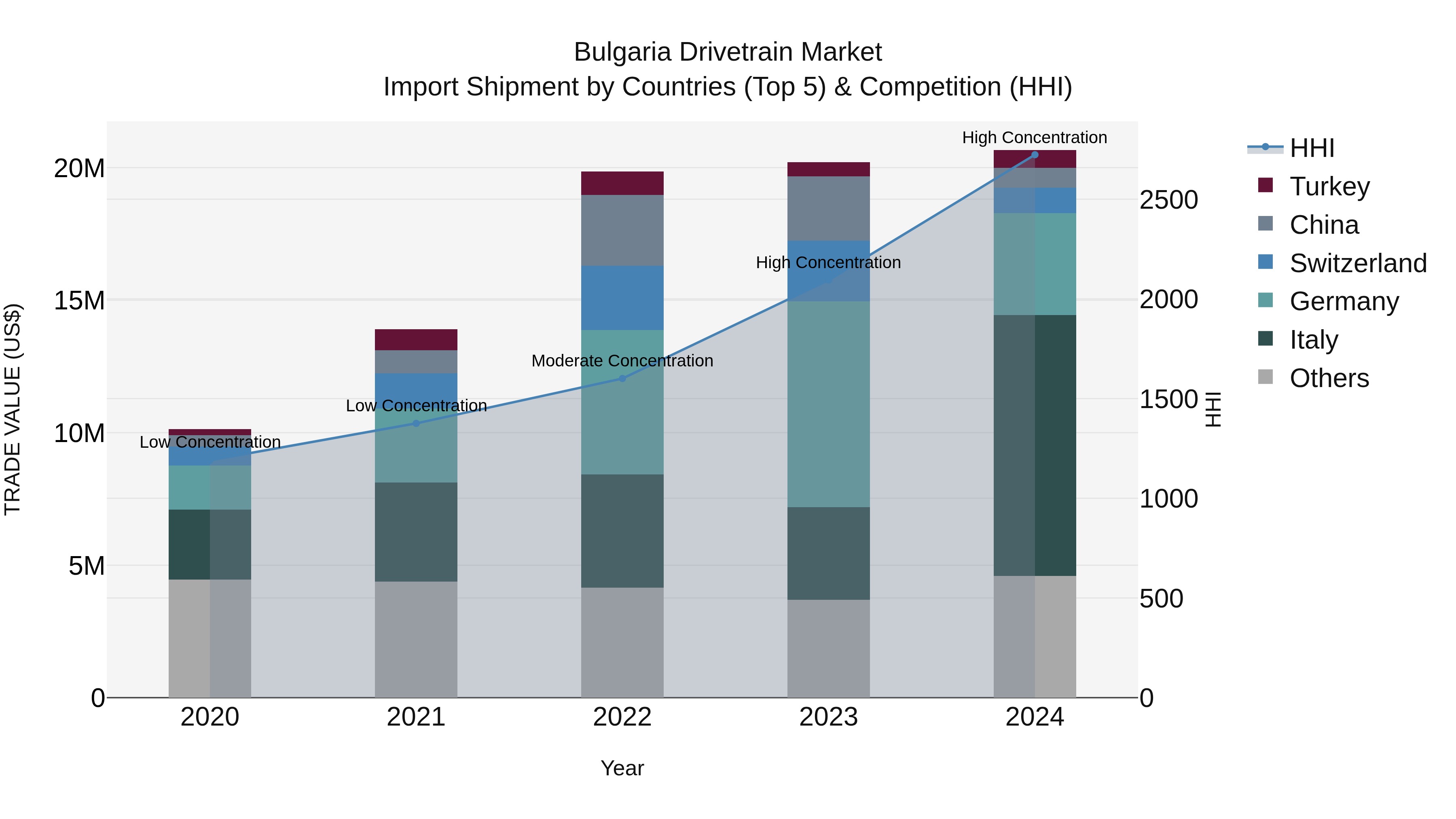Viewport: 1456px width, 819px height.
Task: Click the 'Import Shipment by Countries' subtitle
Action: [x=728, y=87]
